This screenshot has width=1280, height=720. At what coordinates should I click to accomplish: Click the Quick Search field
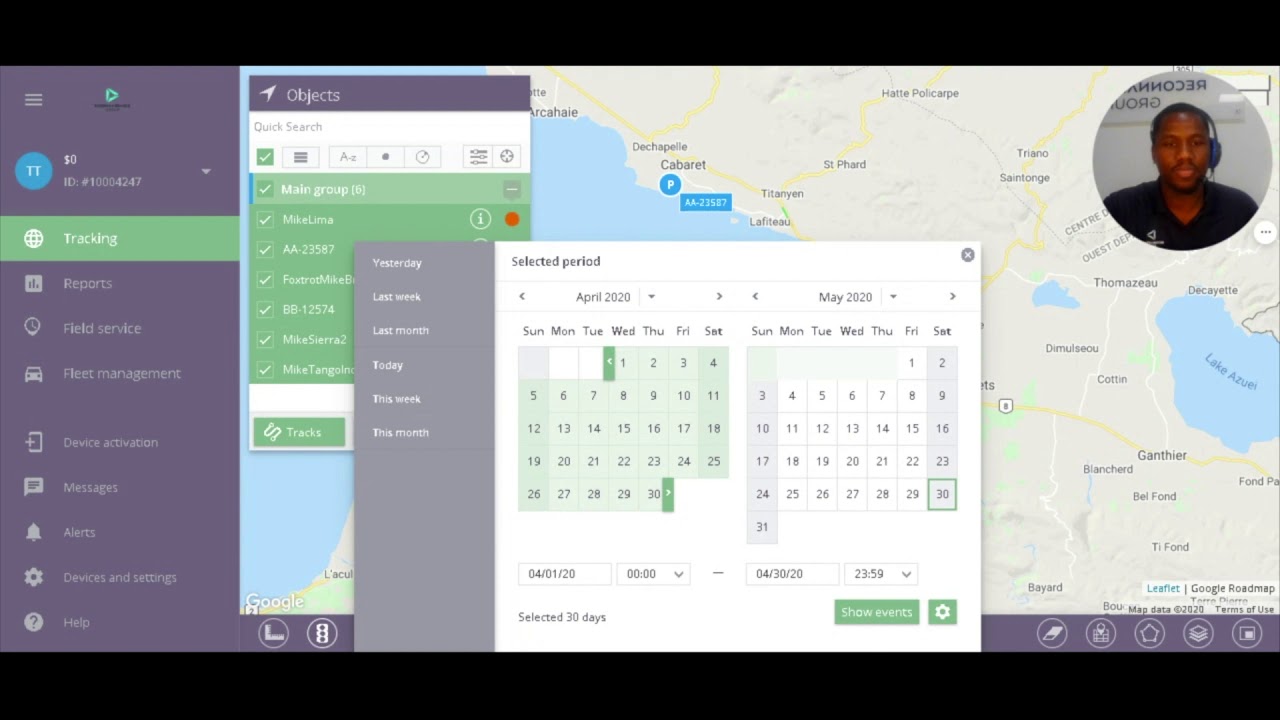pyautogui.click(x=389, y=127)
